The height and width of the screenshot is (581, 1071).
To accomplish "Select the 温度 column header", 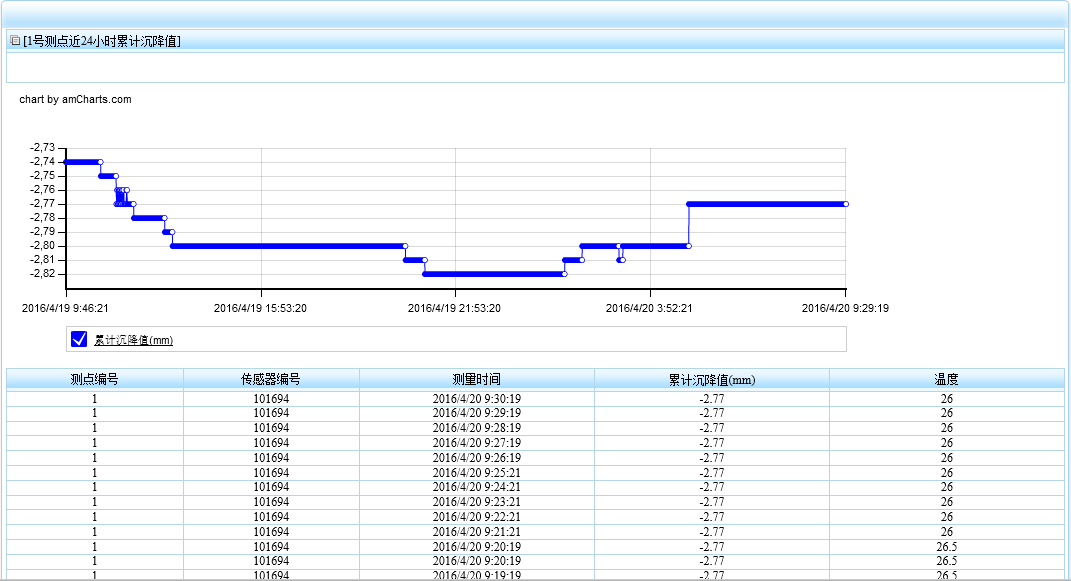I will click(x=946, y=380).
